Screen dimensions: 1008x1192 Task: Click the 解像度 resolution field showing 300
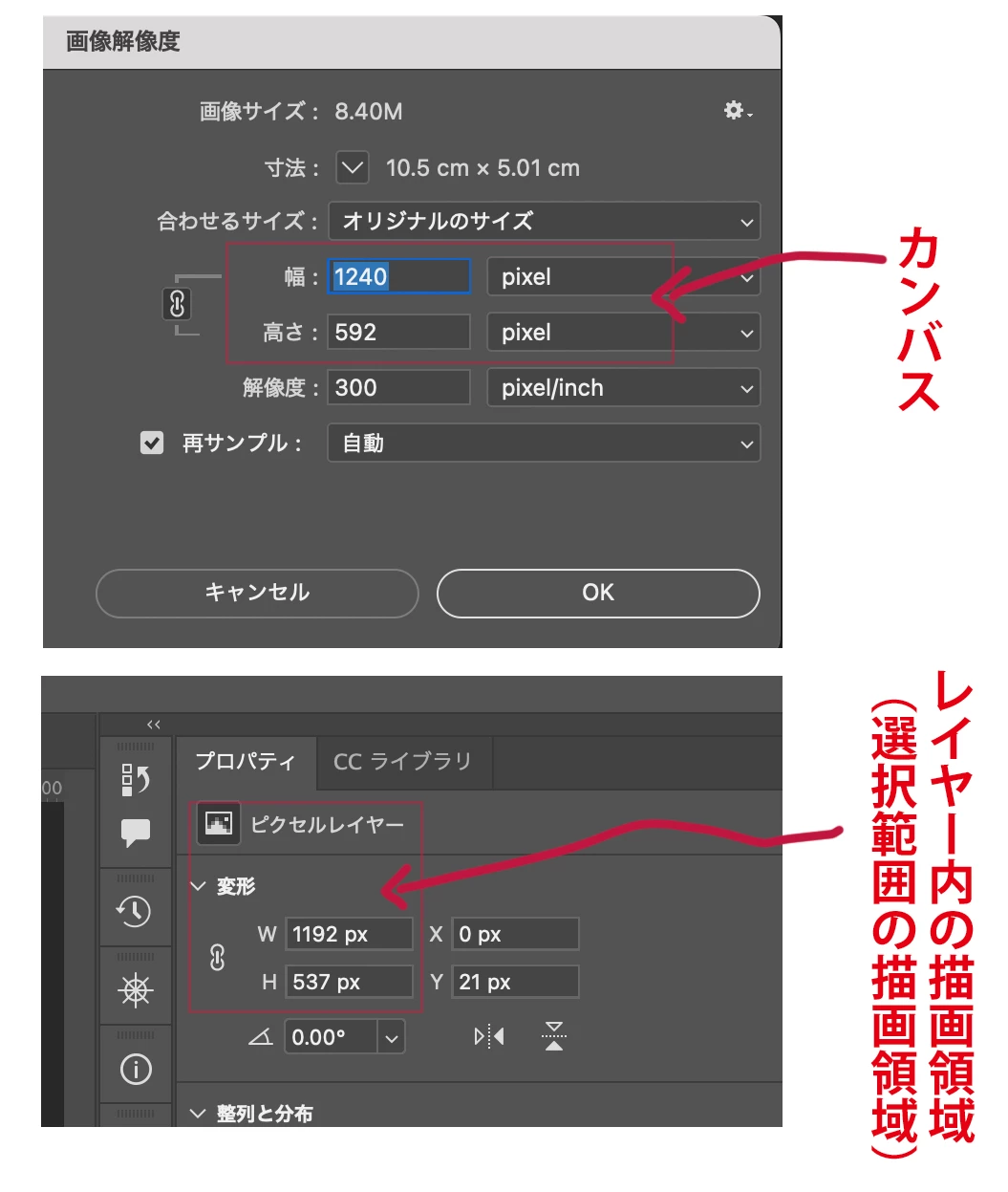pyautogui.click(x=399, y=387)
